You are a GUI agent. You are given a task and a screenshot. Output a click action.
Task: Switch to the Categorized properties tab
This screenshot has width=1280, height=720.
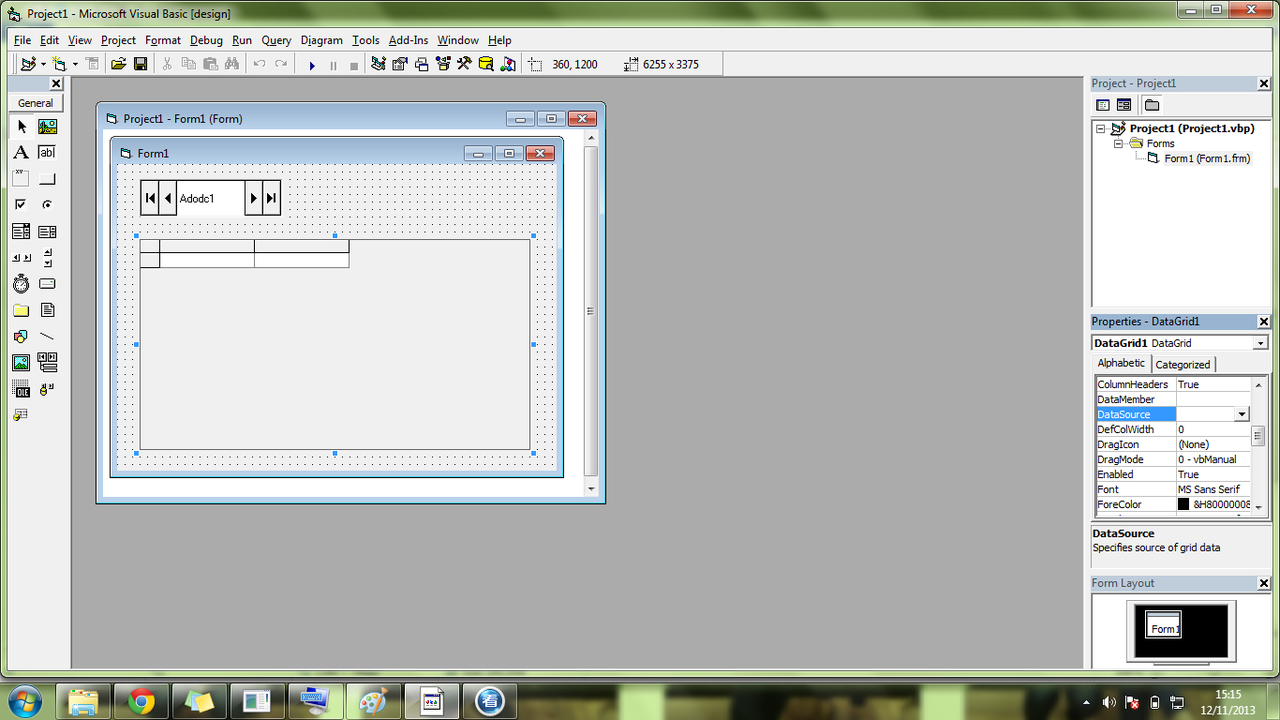click(1183, 364)
